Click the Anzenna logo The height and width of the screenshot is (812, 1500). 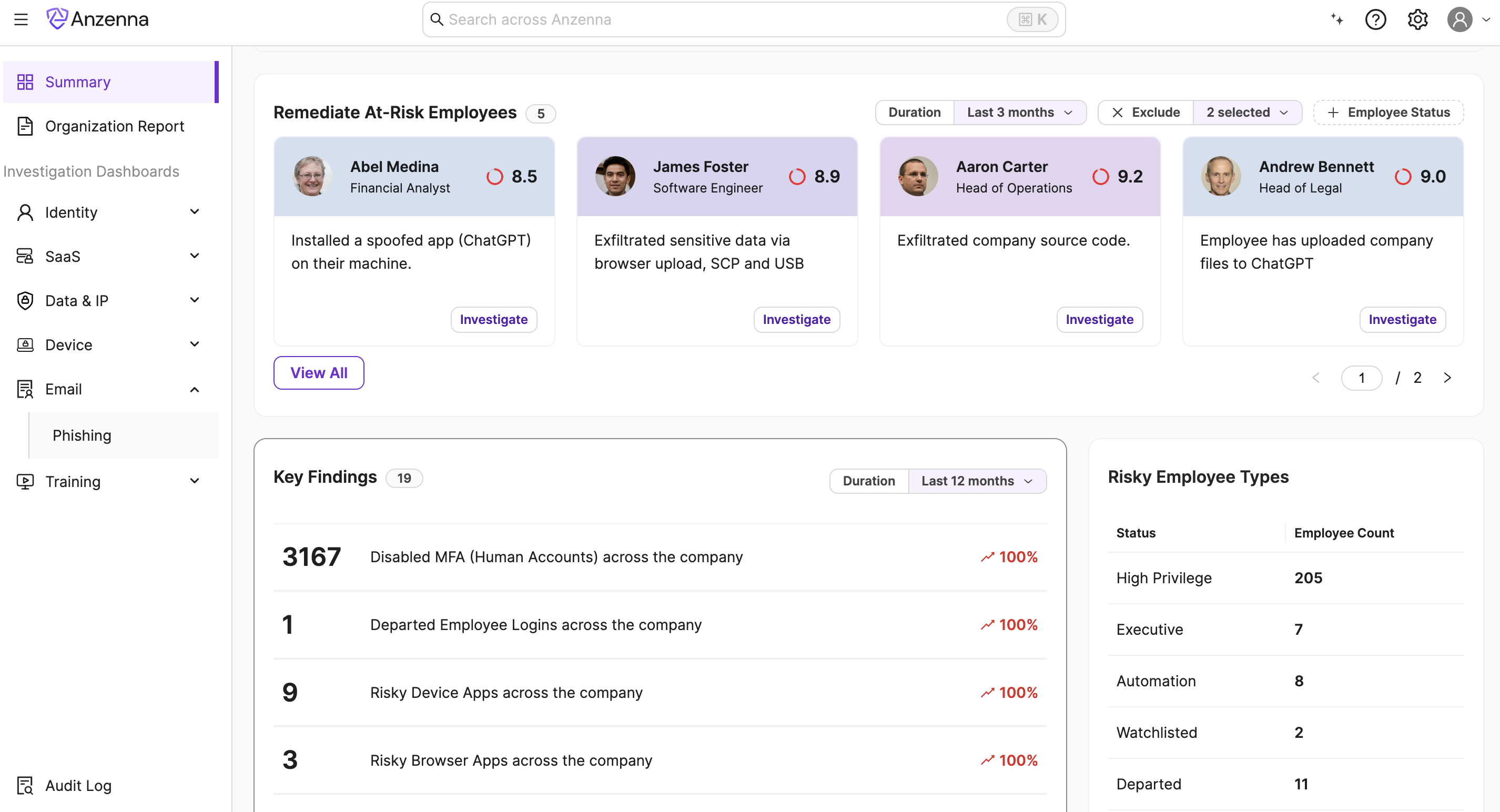[x=98, y=19]
